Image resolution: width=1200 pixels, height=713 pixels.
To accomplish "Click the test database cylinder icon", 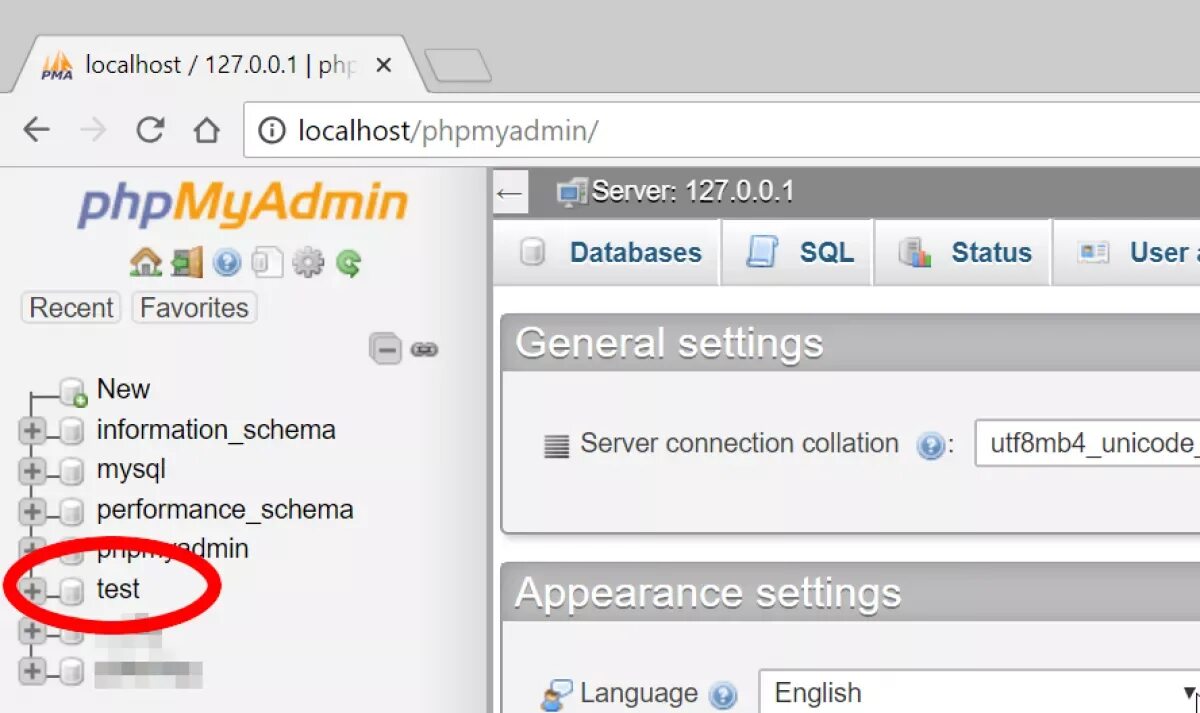I will click(71, 591).
